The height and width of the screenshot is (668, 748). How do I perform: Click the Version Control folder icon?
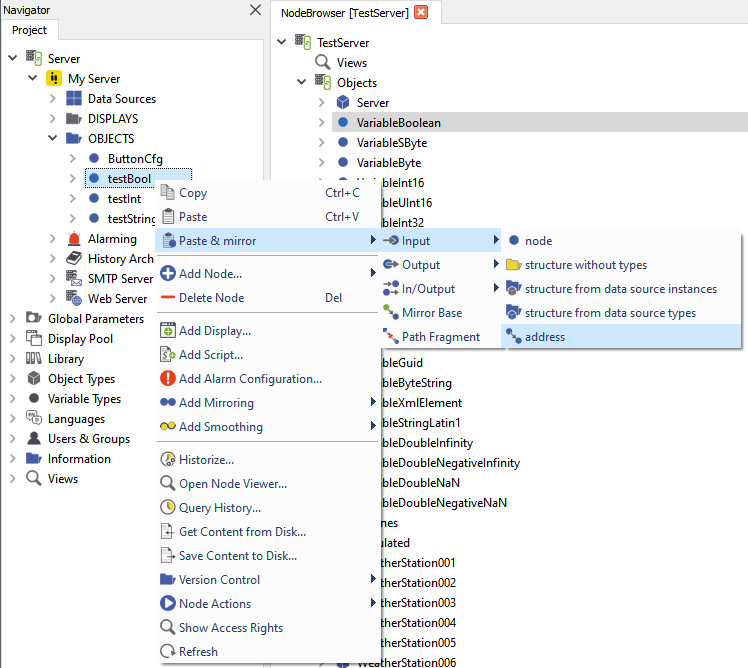(167, 579)
